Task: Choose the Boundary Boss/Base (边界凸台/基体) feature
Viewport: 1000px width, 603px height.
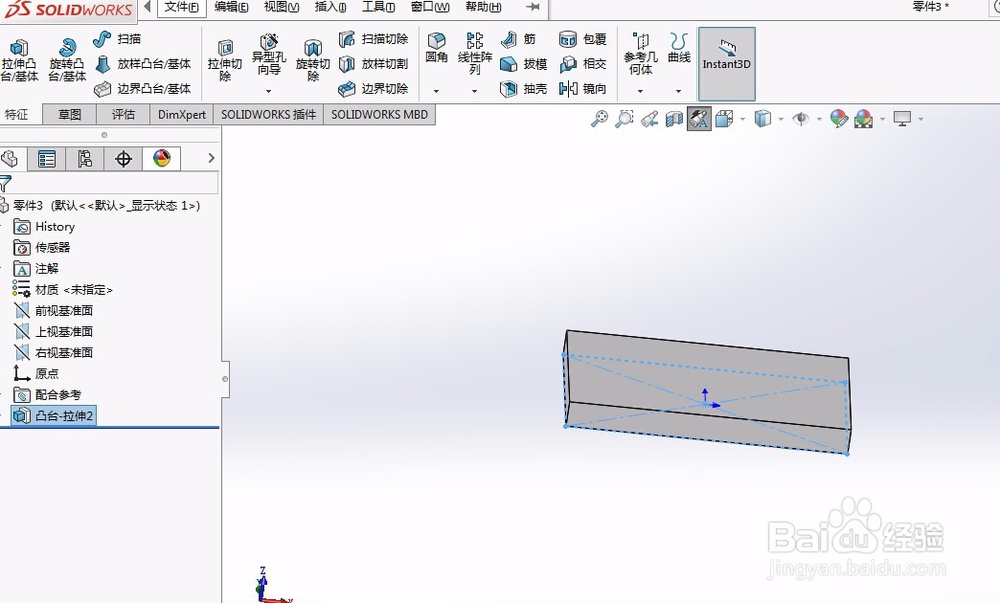Action: [142, 89]
